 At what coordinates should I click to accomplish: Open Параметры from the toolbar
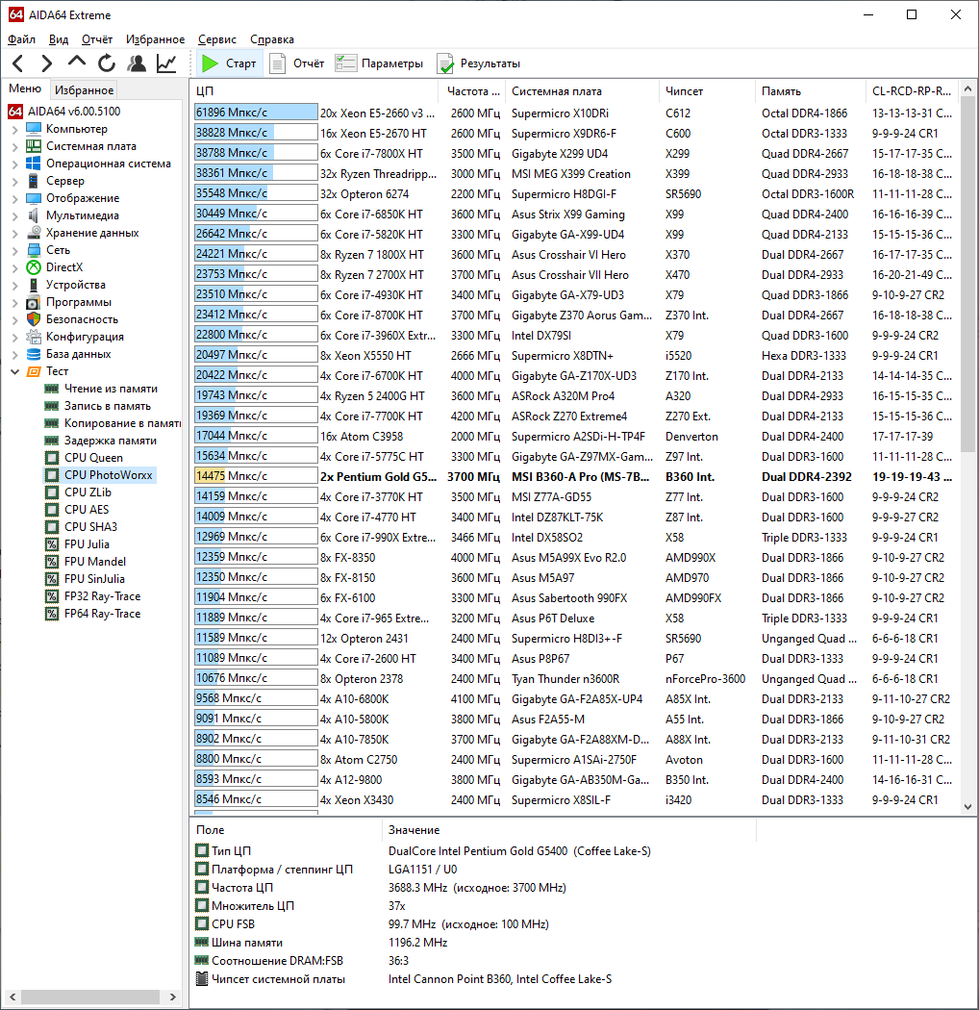coord(379,64)
